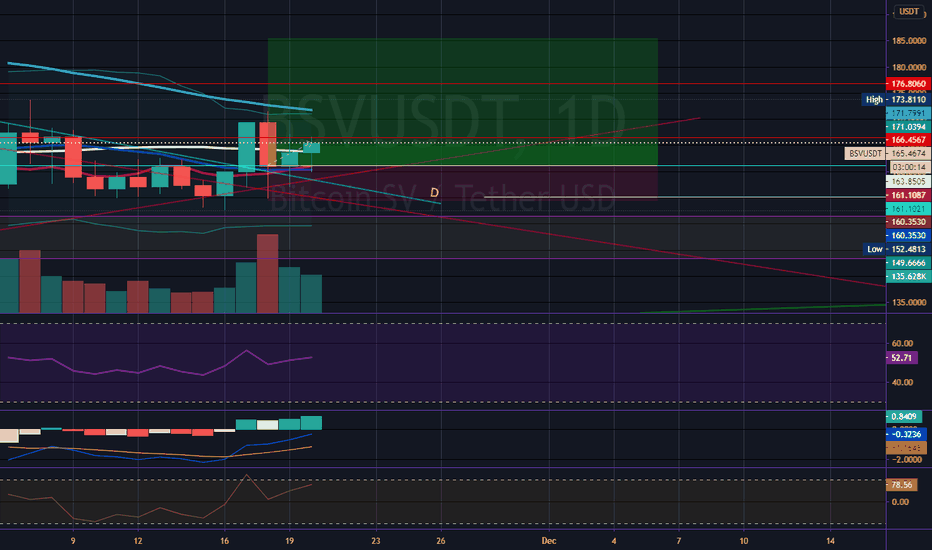This screenshot has height=550, width=932.
Task: Click the 171.0394 price tag
Action: (x=908, y=127)
